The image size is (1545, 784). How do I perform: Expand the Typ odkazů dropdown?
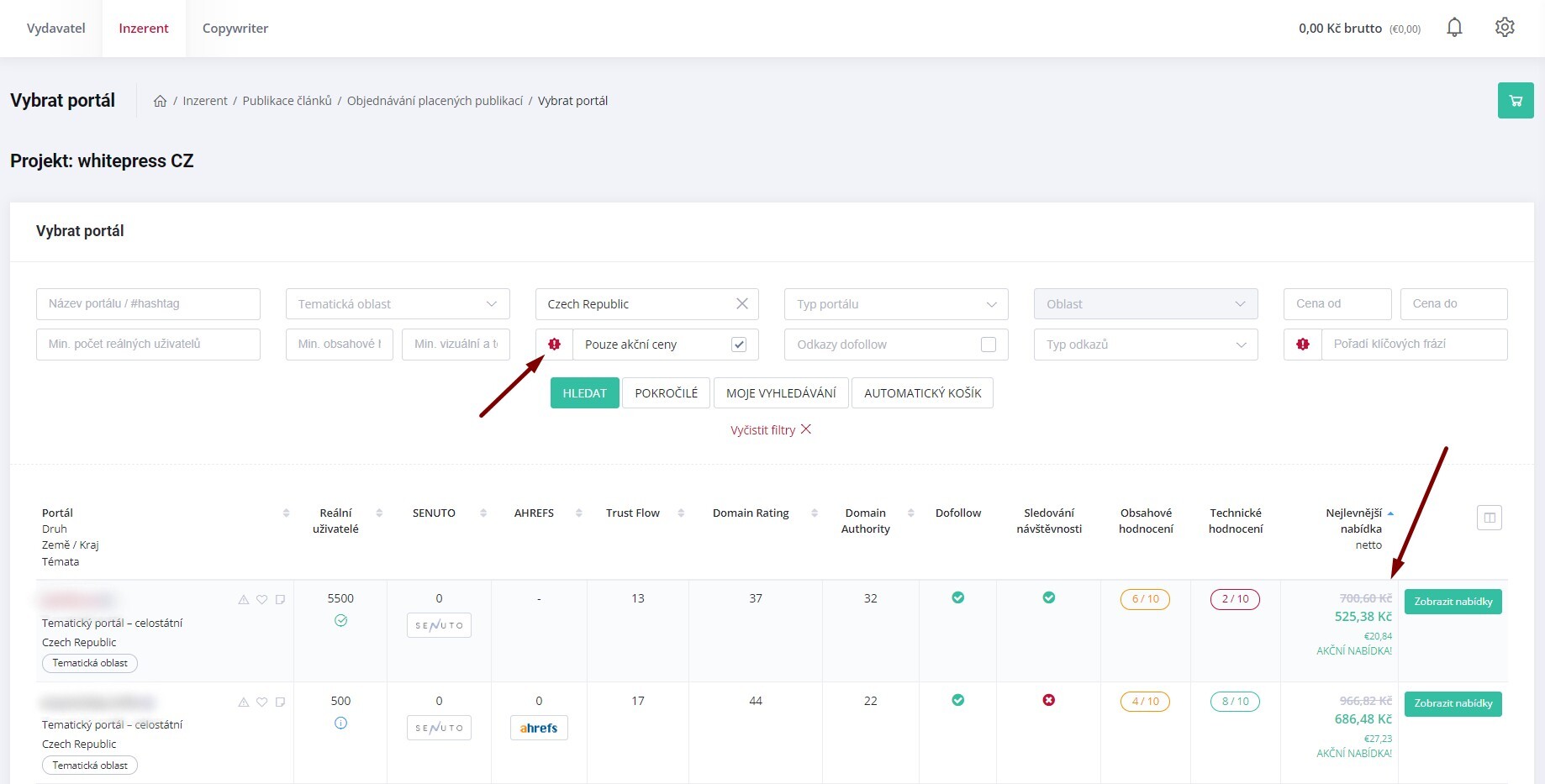point(1146,345)
